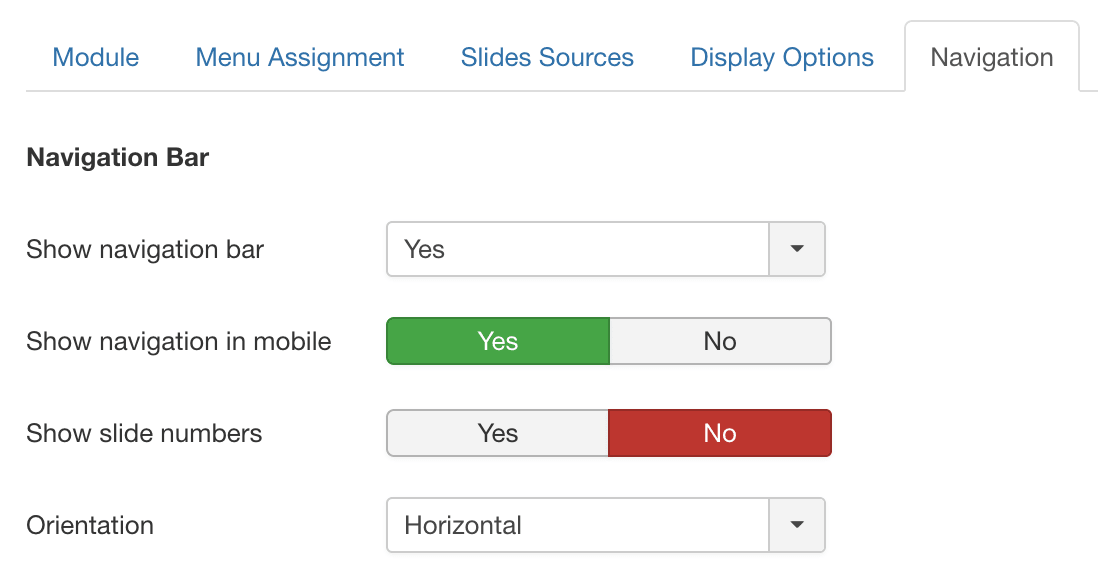Click the Show slide numbers label
The width and height of the screenshot is (1098, 570).
(144, 433)
